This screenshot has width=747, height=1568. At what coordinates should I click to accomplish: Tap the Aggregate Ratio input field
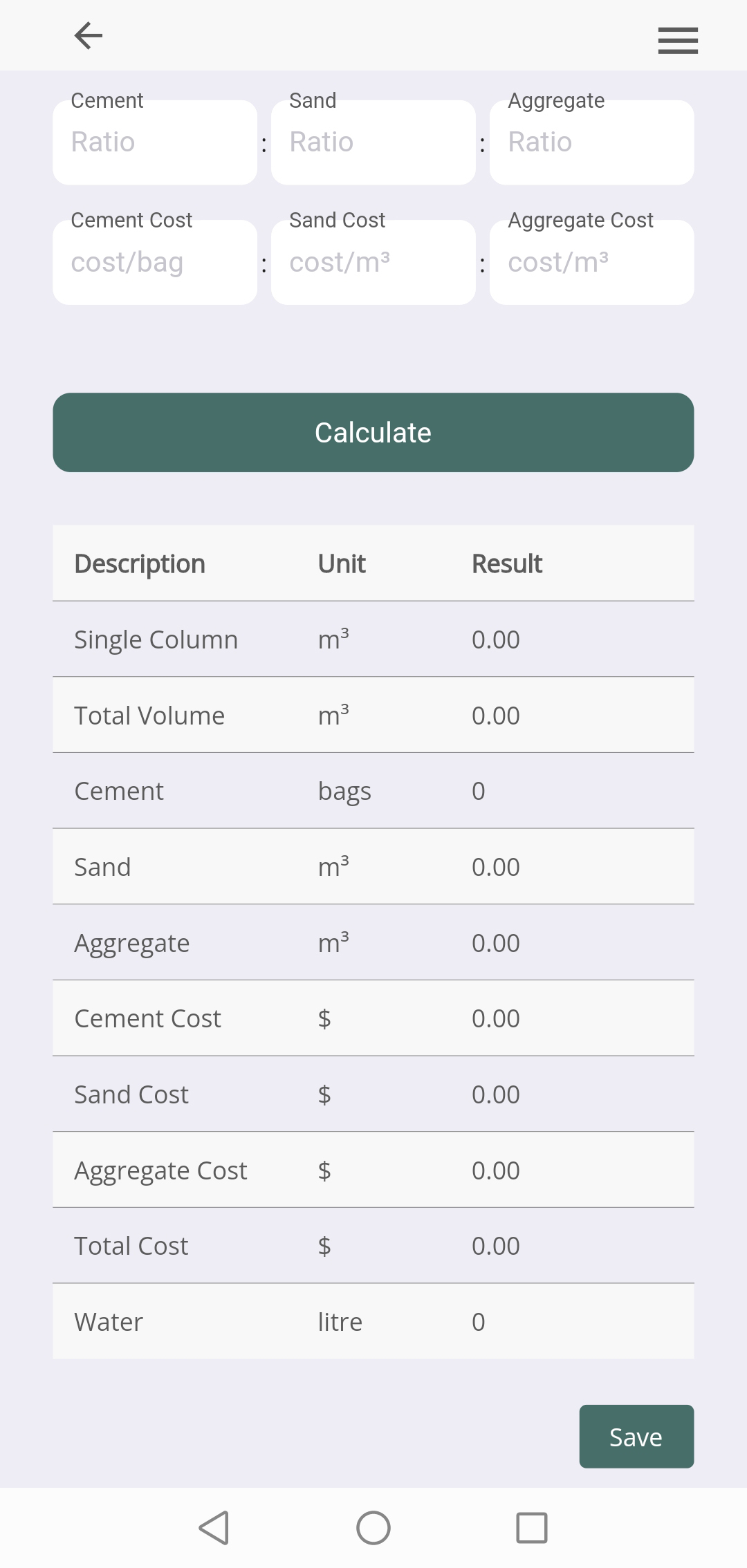pos(591,143)
